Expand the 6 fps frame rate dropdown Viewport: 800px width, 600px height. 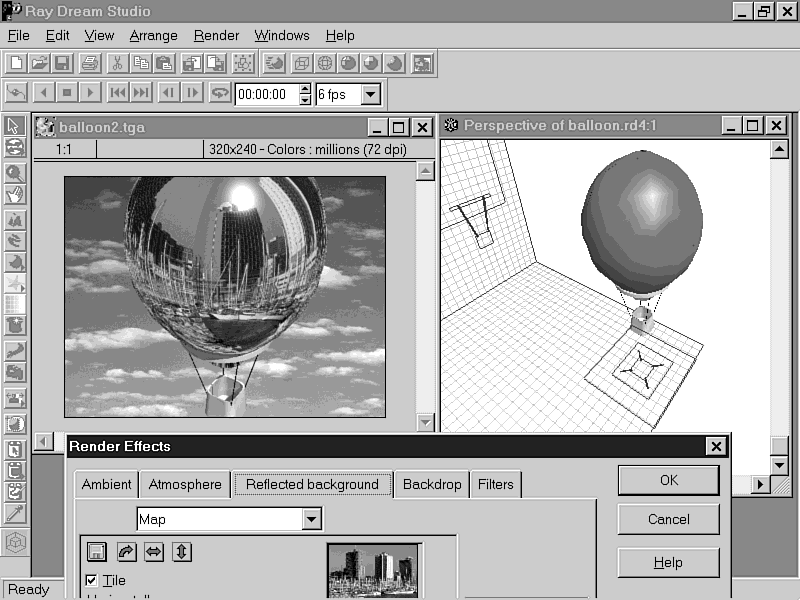pyautogui.click(x=371, y=95)
